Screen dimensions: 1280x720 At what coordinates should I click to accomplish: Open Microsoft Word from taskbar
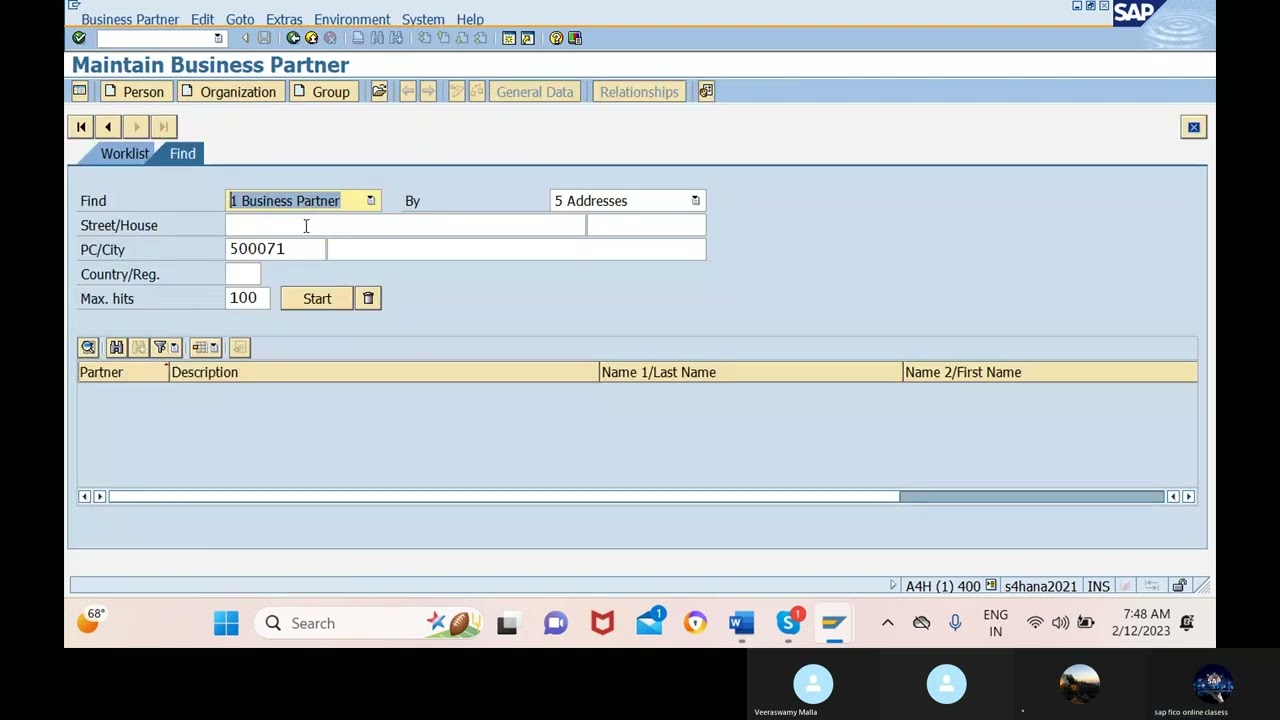741,623
